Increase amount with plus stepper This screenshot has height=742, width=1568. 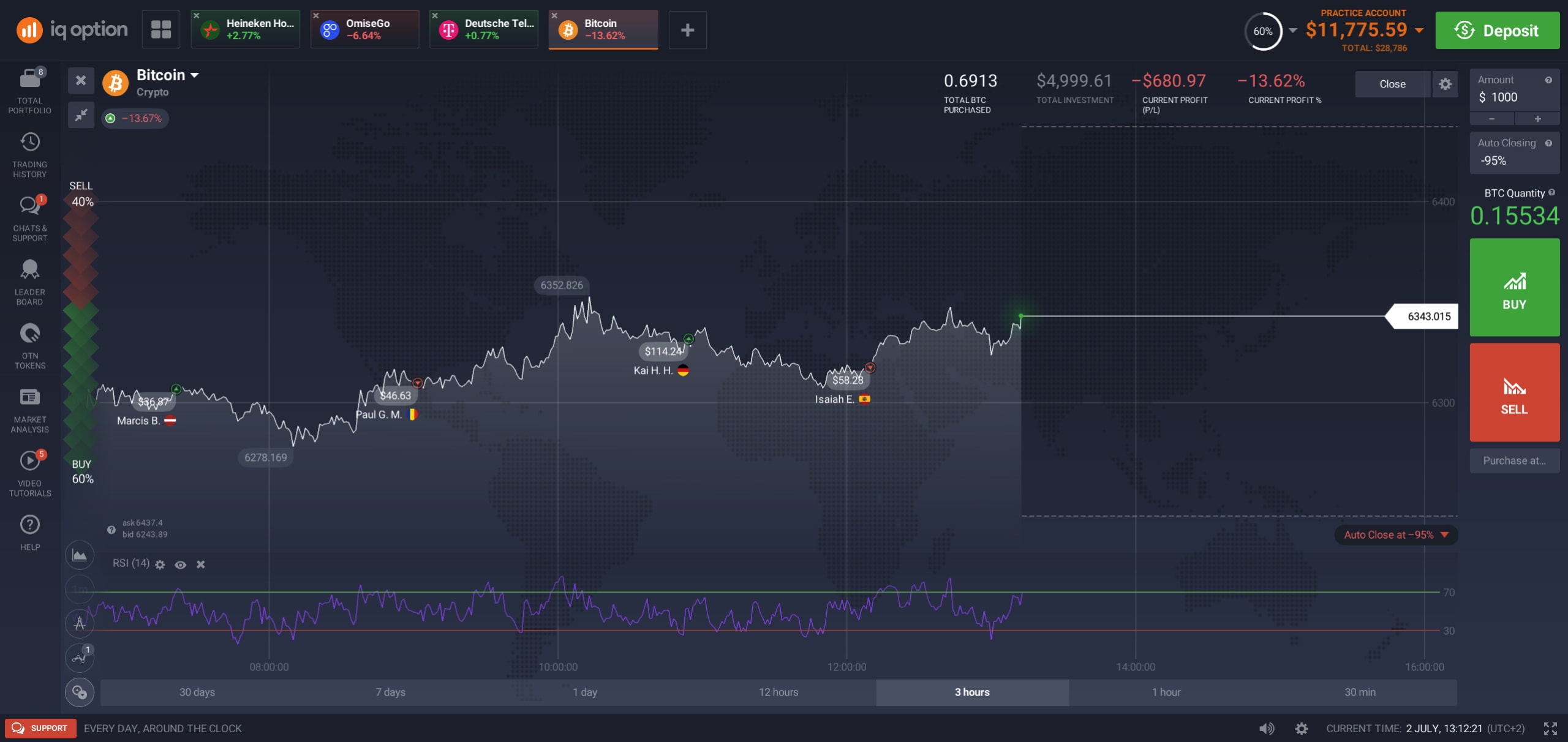tap(1537, 119)
